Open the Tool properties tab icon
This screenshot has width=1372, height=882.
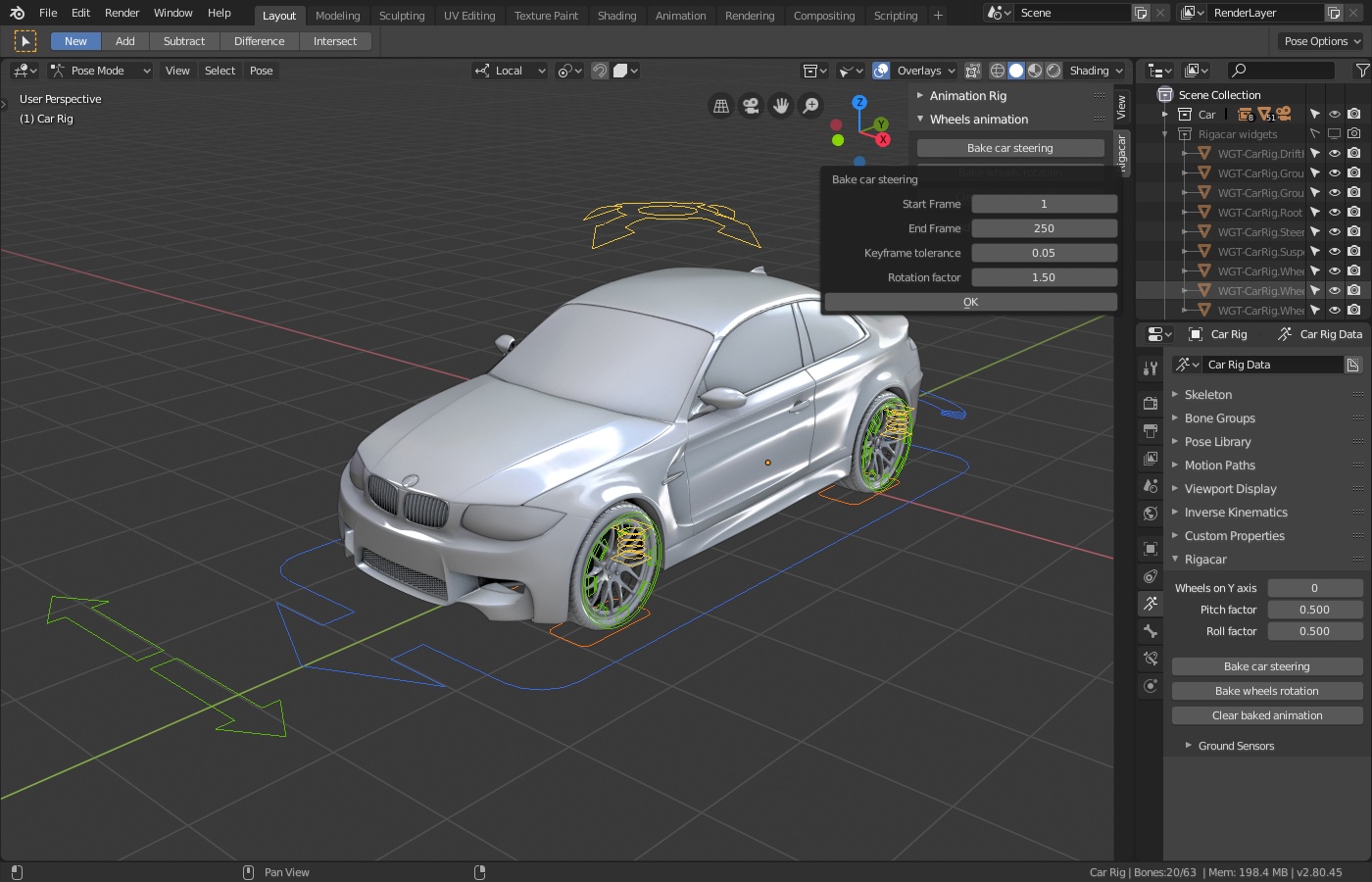click(x=1151, y=368)
